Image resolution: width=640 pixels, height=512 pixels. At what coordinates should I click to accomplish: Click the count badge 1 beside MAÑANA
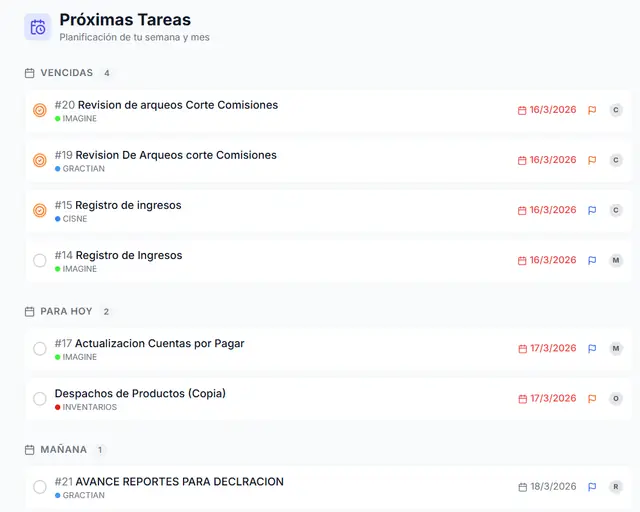point(100,450)
